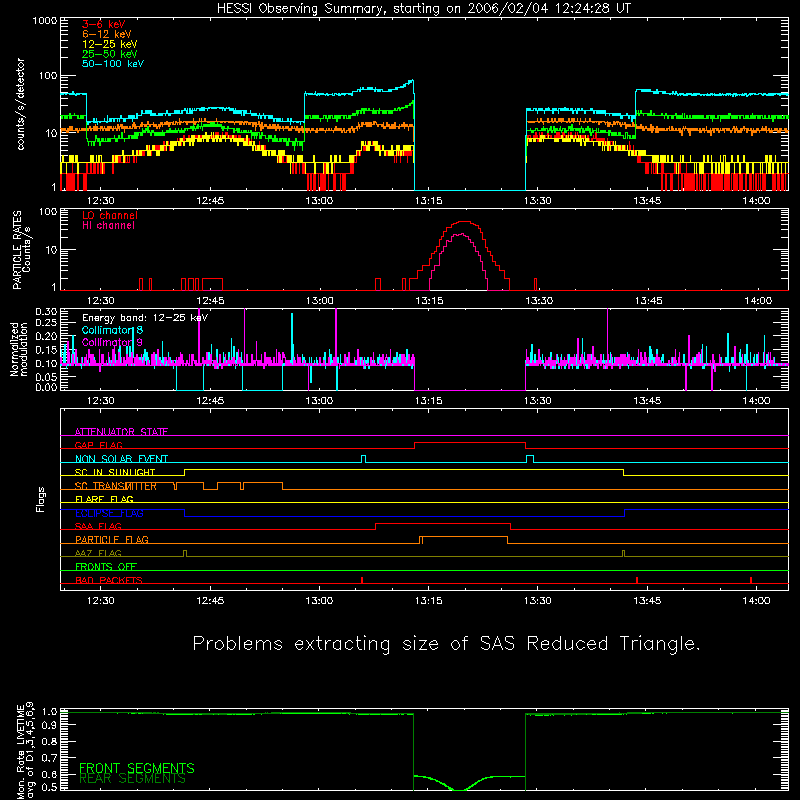The width and height of the screenshot is (800, 800).
Task: Click the BAD PACKETS flag label
Action: tap(109, 580)
